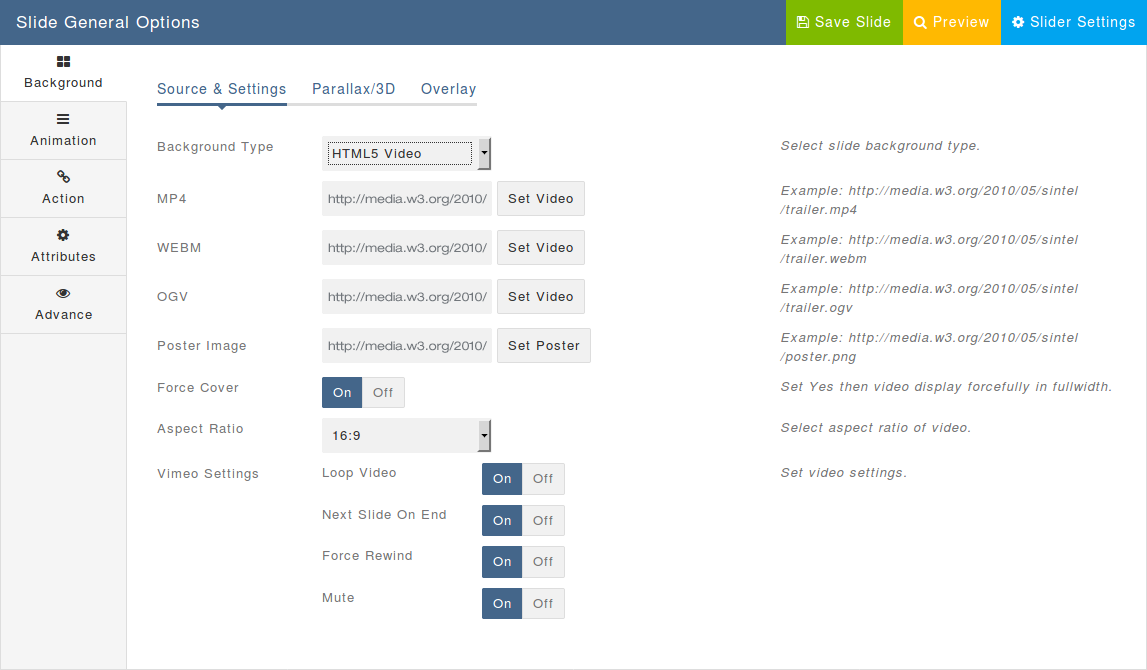Switch to the Parallax/3D tab

click(x=353, y=89)
